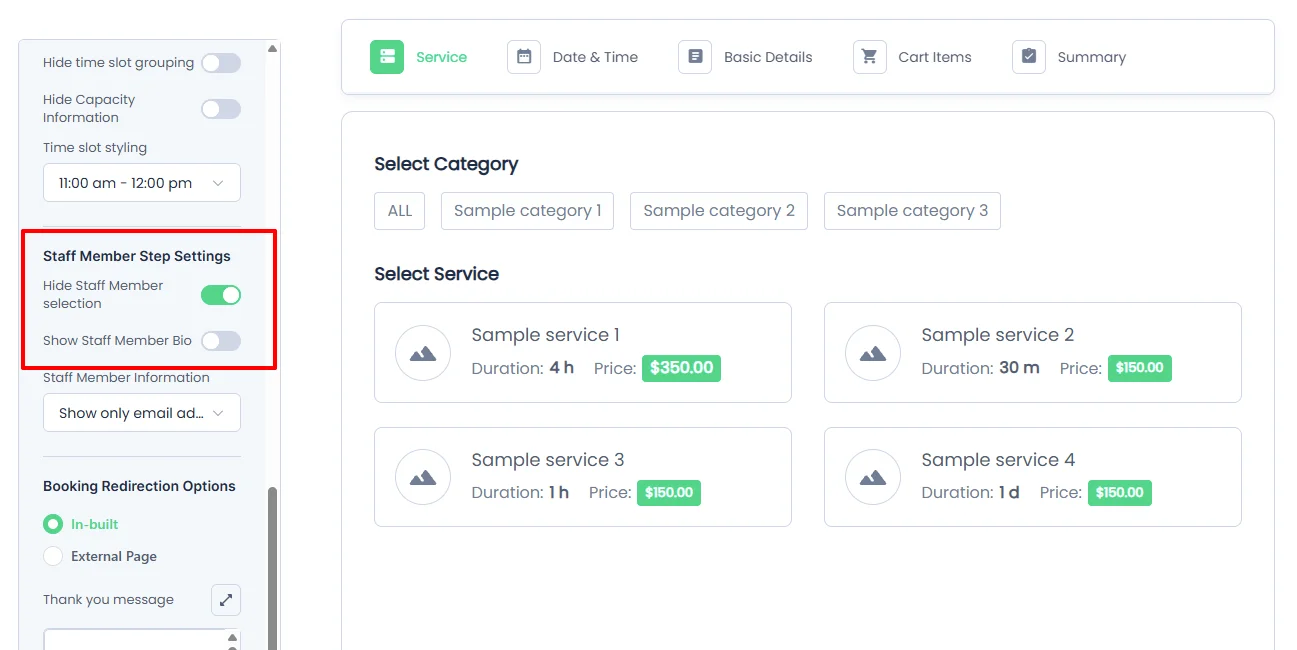Go to the Date & Time step
This screenshot has width=1297, height=650.
[x=573, y=57]
